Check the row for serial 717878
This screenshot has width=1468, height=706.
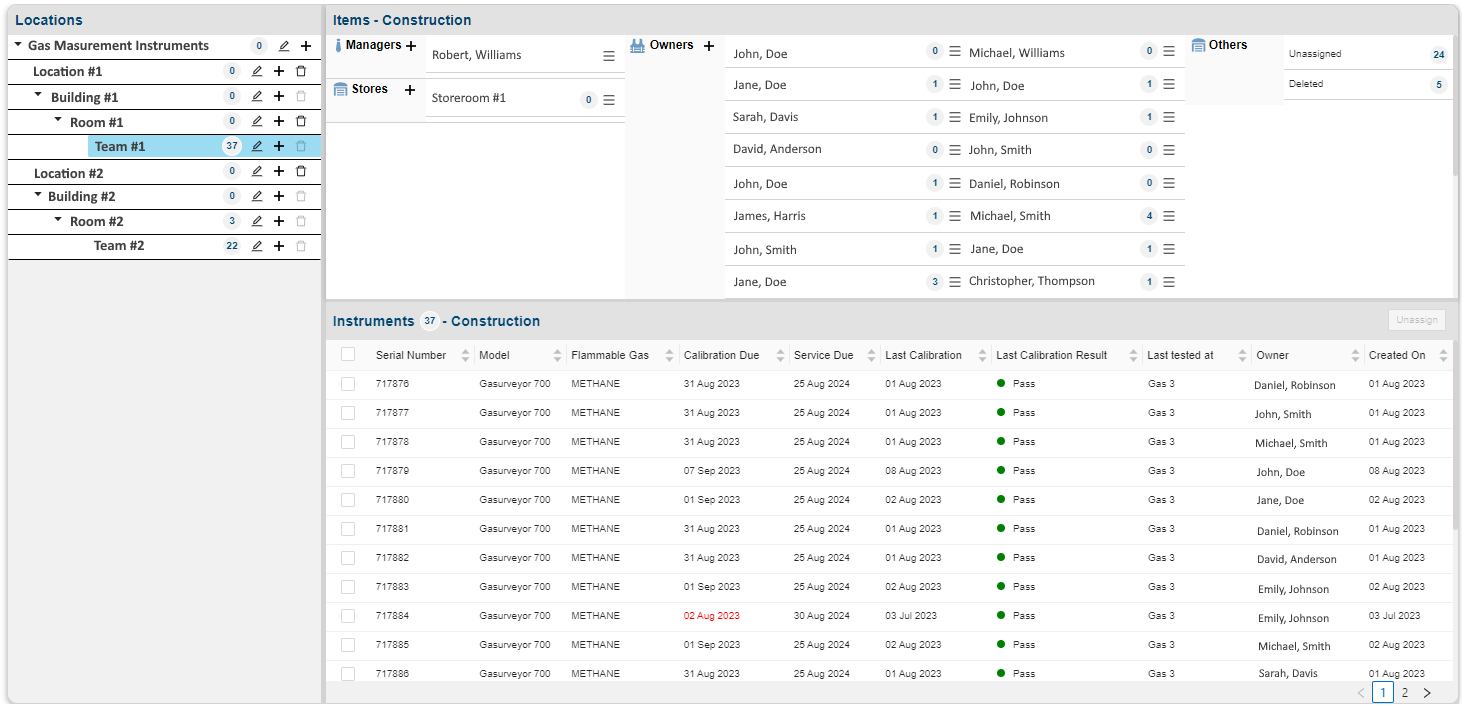[348, 442]
